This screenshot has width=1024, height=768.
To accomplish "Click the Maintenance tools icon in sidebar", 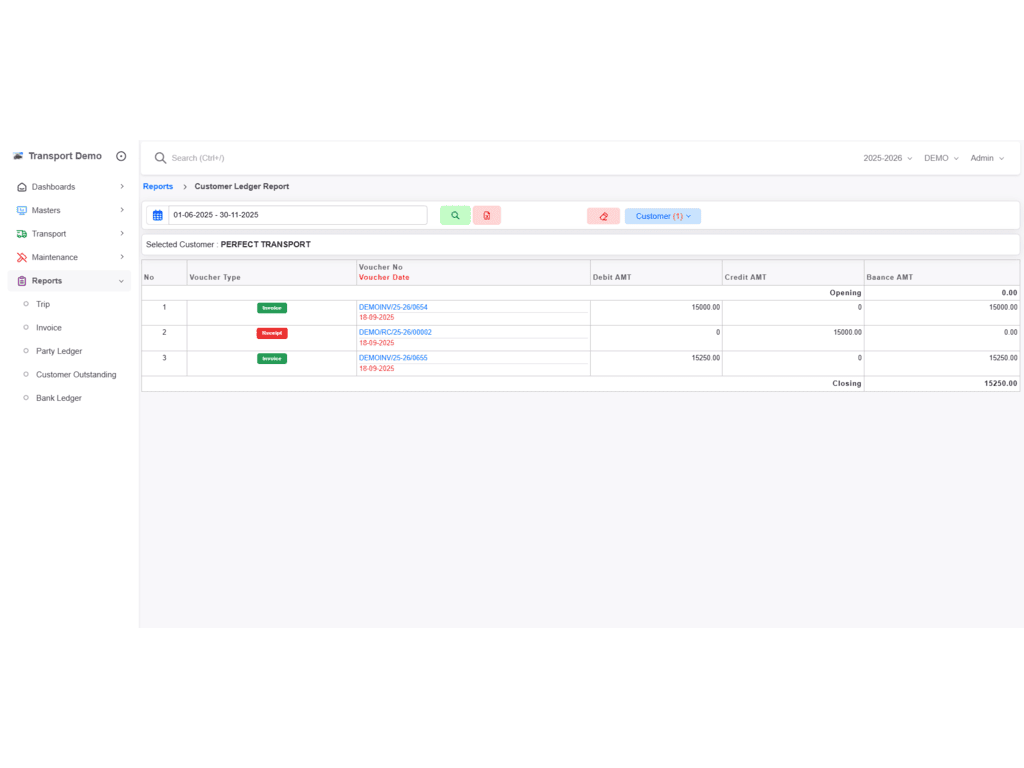I will tap(22, 257).
